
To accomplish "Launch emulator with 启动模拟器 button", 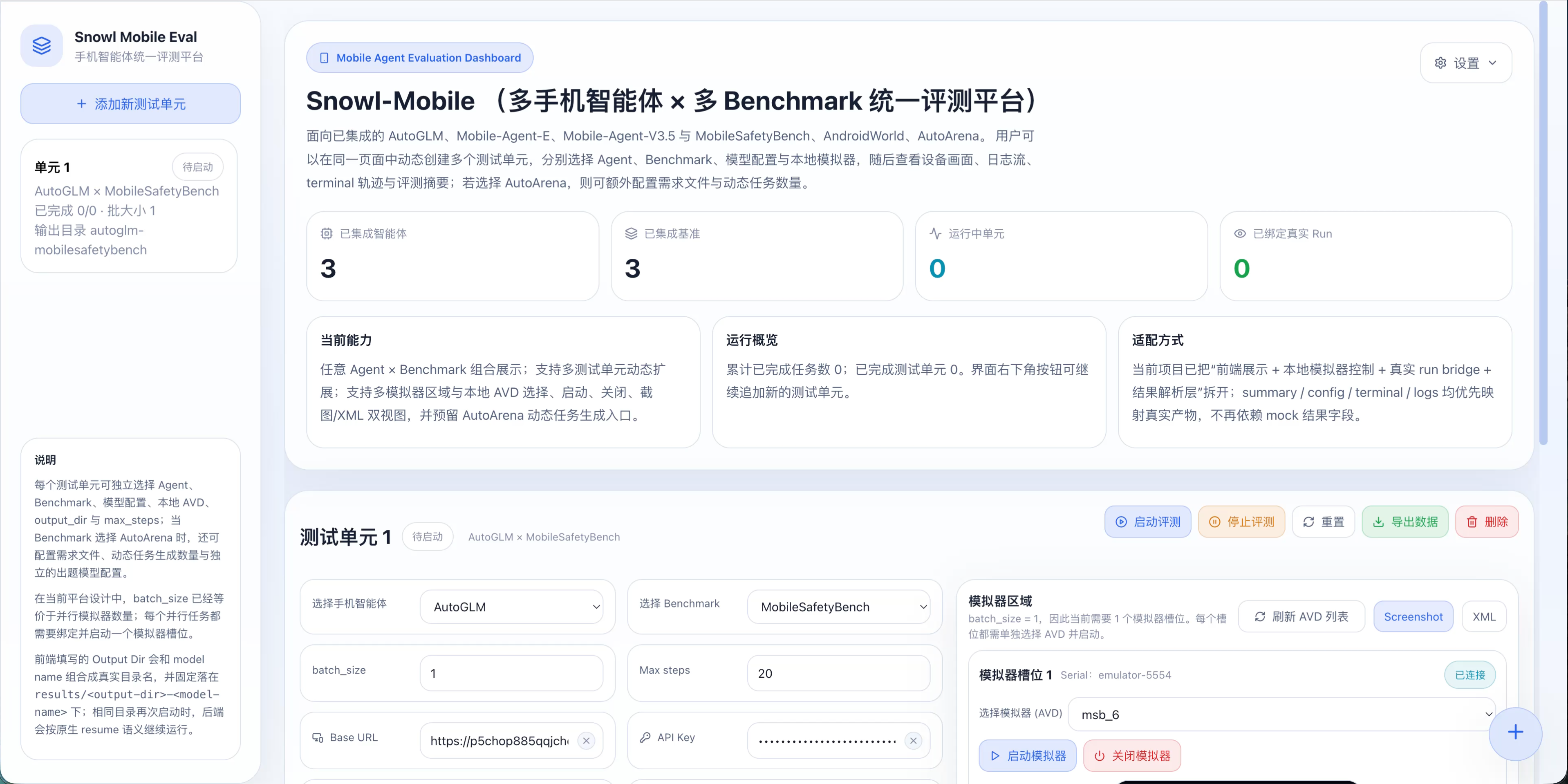I will pyautogui.click(x=1028, y=755).
